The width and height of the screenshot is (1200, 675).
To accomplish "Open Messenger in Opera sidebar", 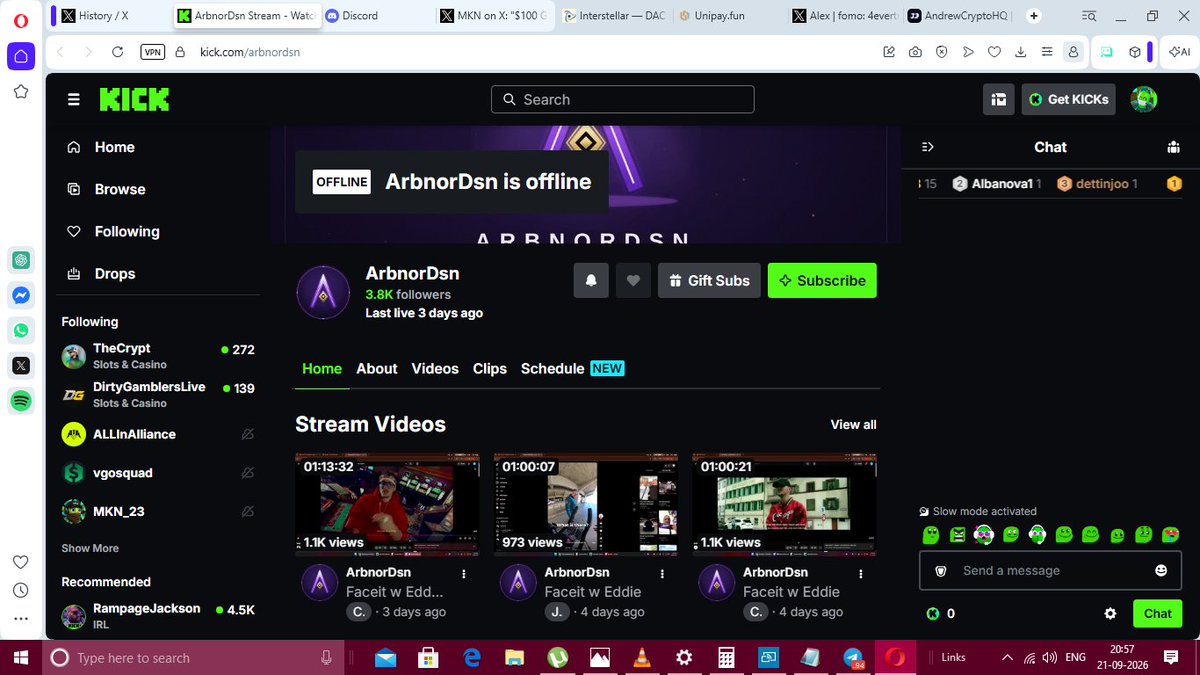I will point(20,295).
